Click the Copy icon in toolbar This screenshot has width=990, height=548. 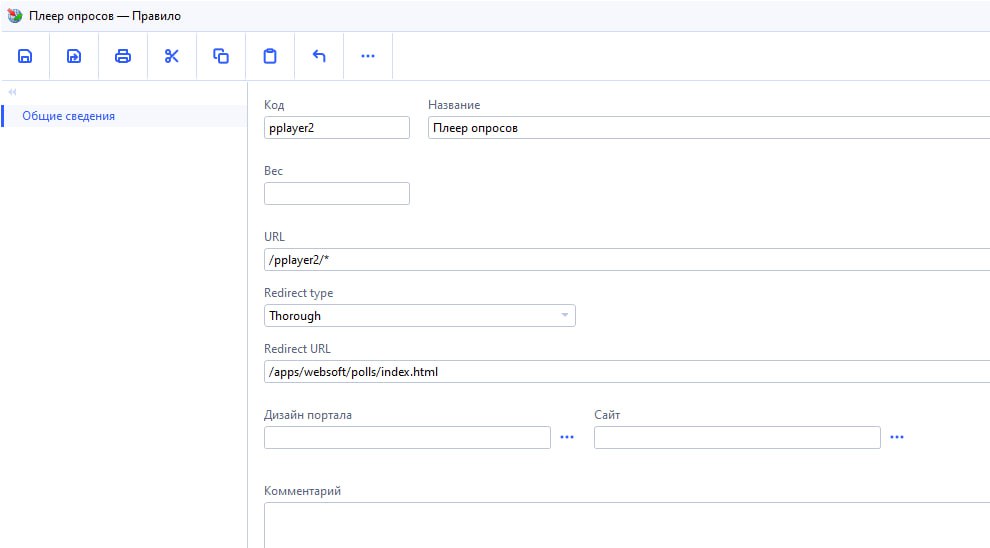[x=221, y=56]
